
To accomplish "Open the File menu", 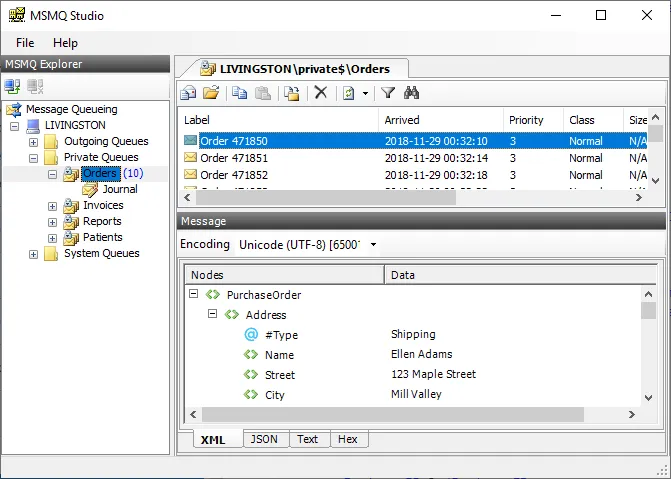I will 25,43.
